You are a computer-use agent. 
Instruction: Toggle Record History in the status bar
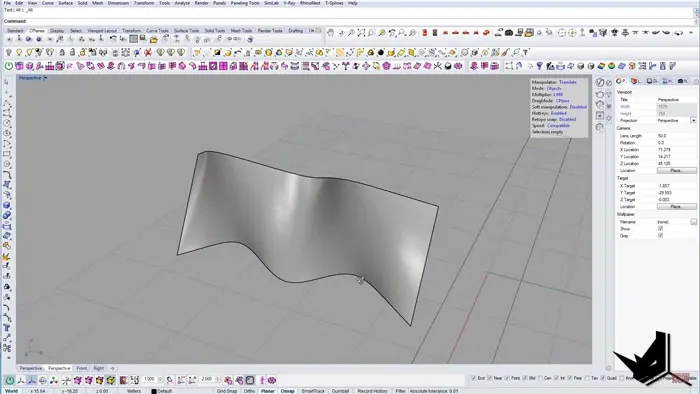pos(373,391)
